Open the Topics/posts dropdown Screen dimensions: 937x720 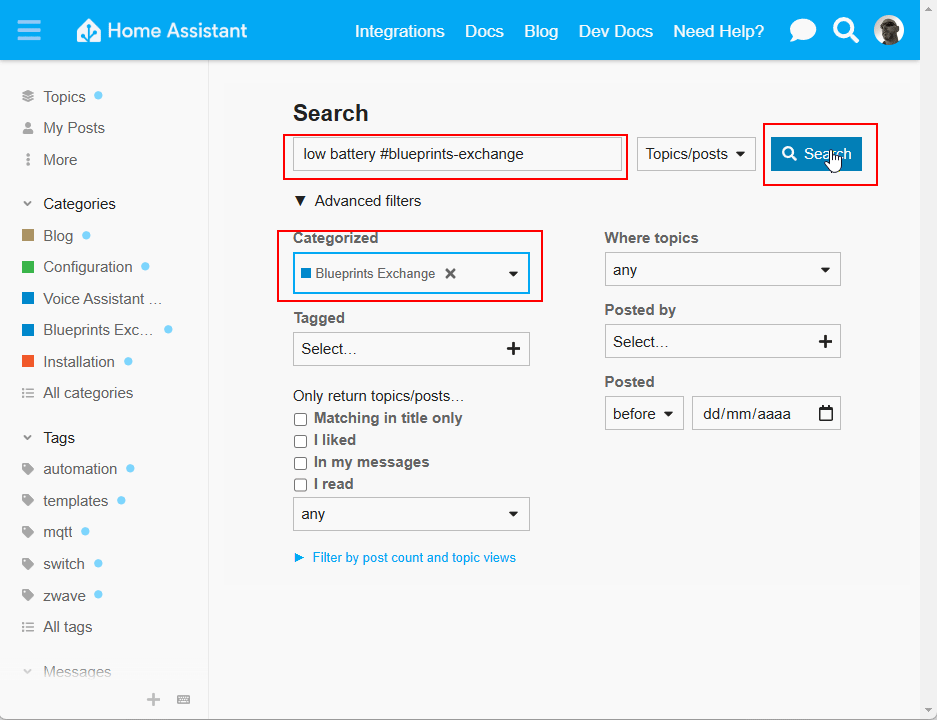696,154
